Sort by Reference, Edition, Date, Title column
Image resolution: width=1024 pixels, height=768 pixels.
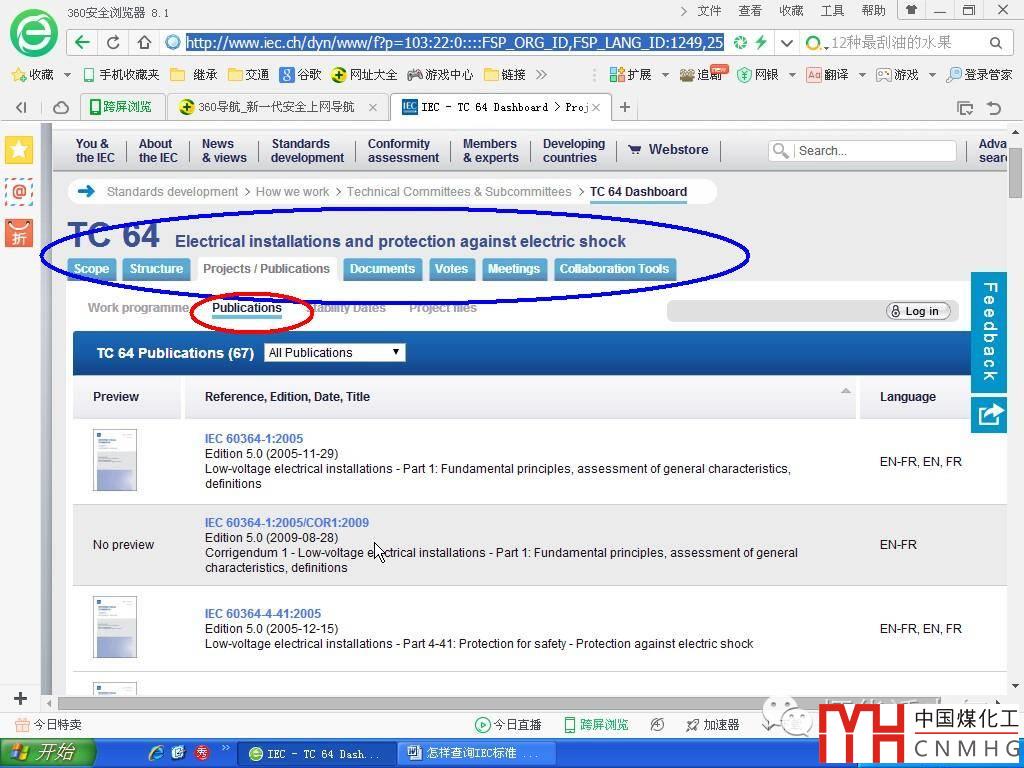point(287,397)
